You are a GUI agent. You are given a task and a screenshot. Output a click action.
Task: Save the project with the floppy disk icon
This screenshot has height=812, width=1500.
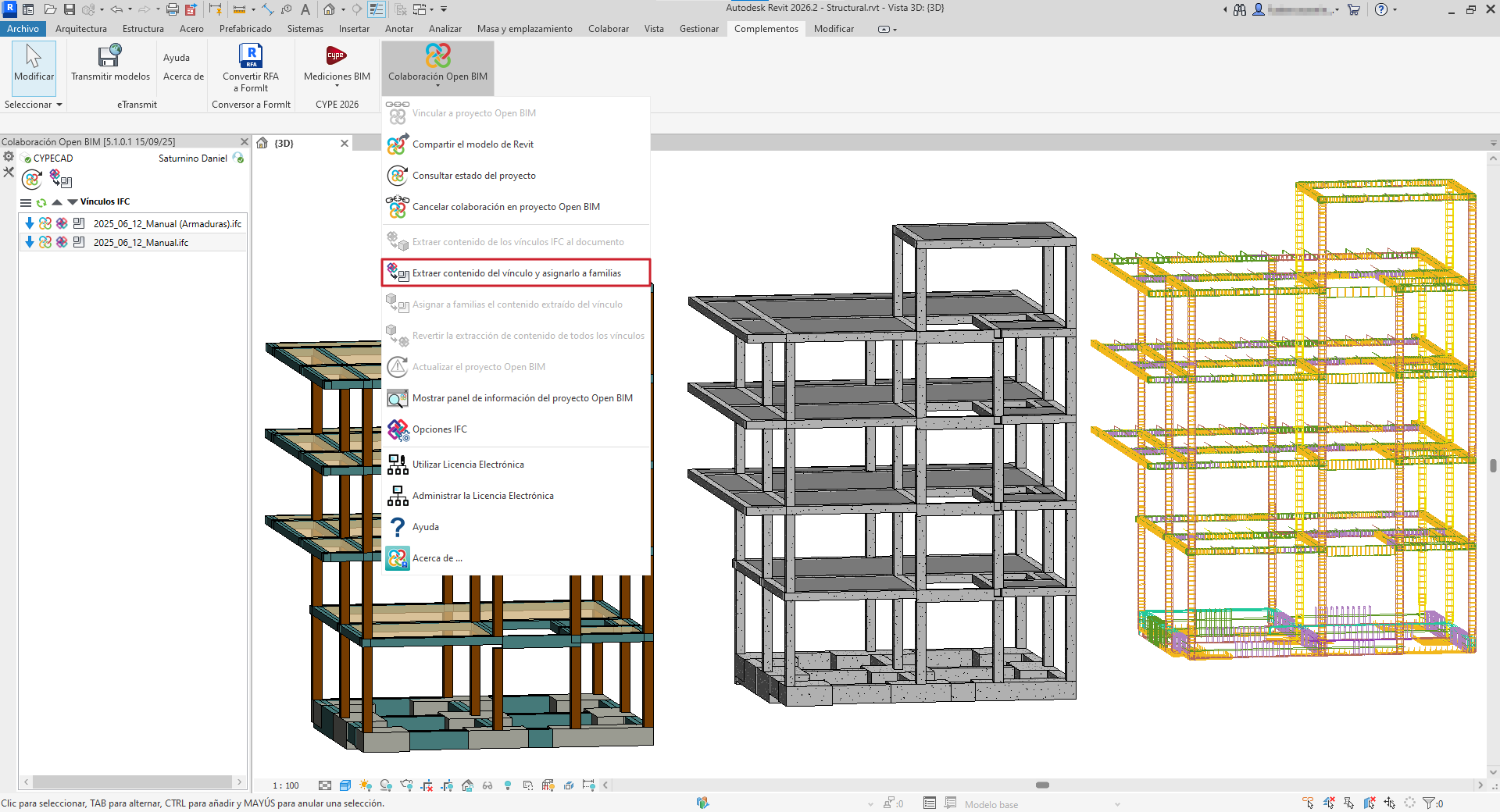coord(70,9)
